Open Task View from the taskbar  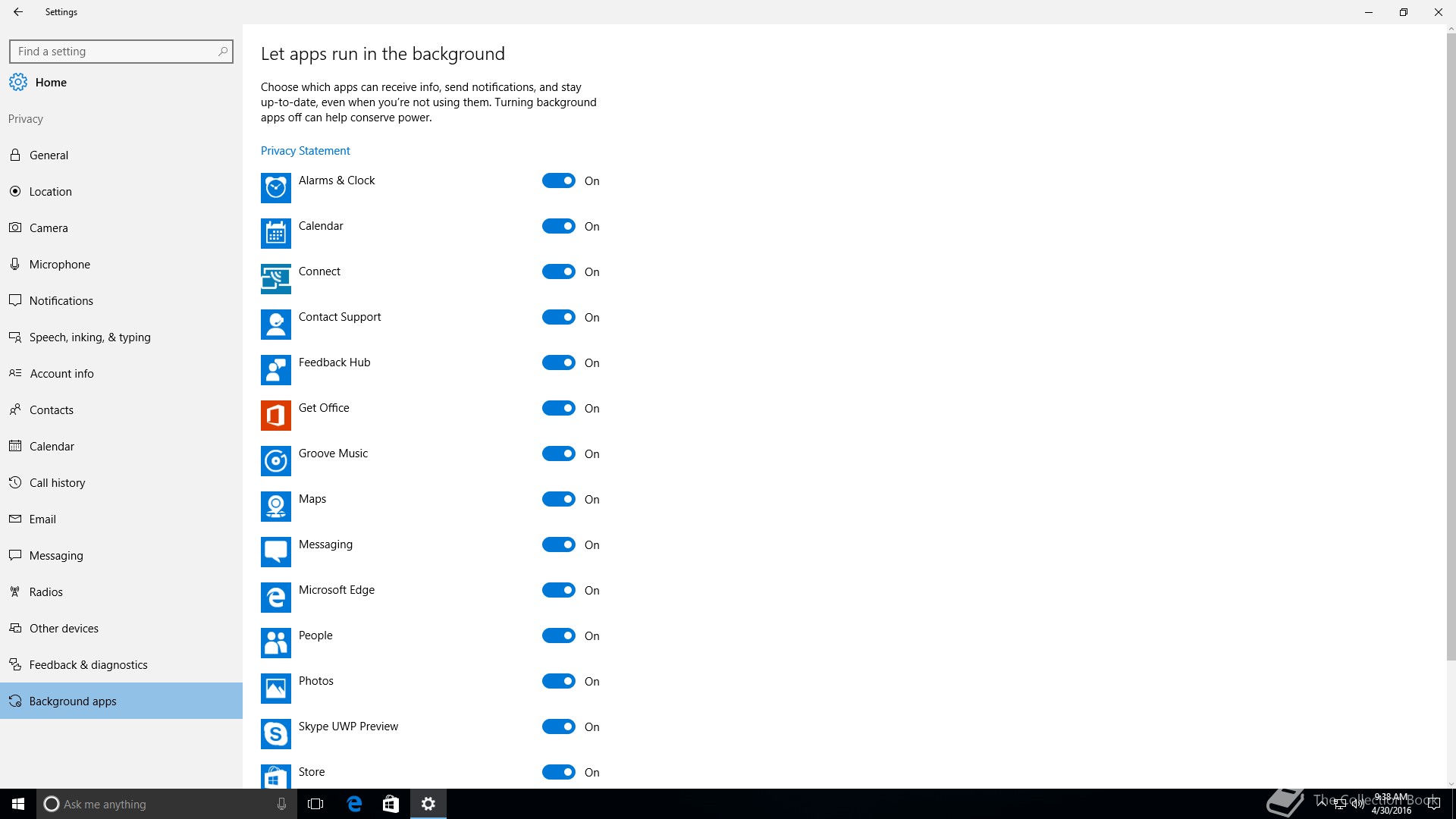(315, 804)
